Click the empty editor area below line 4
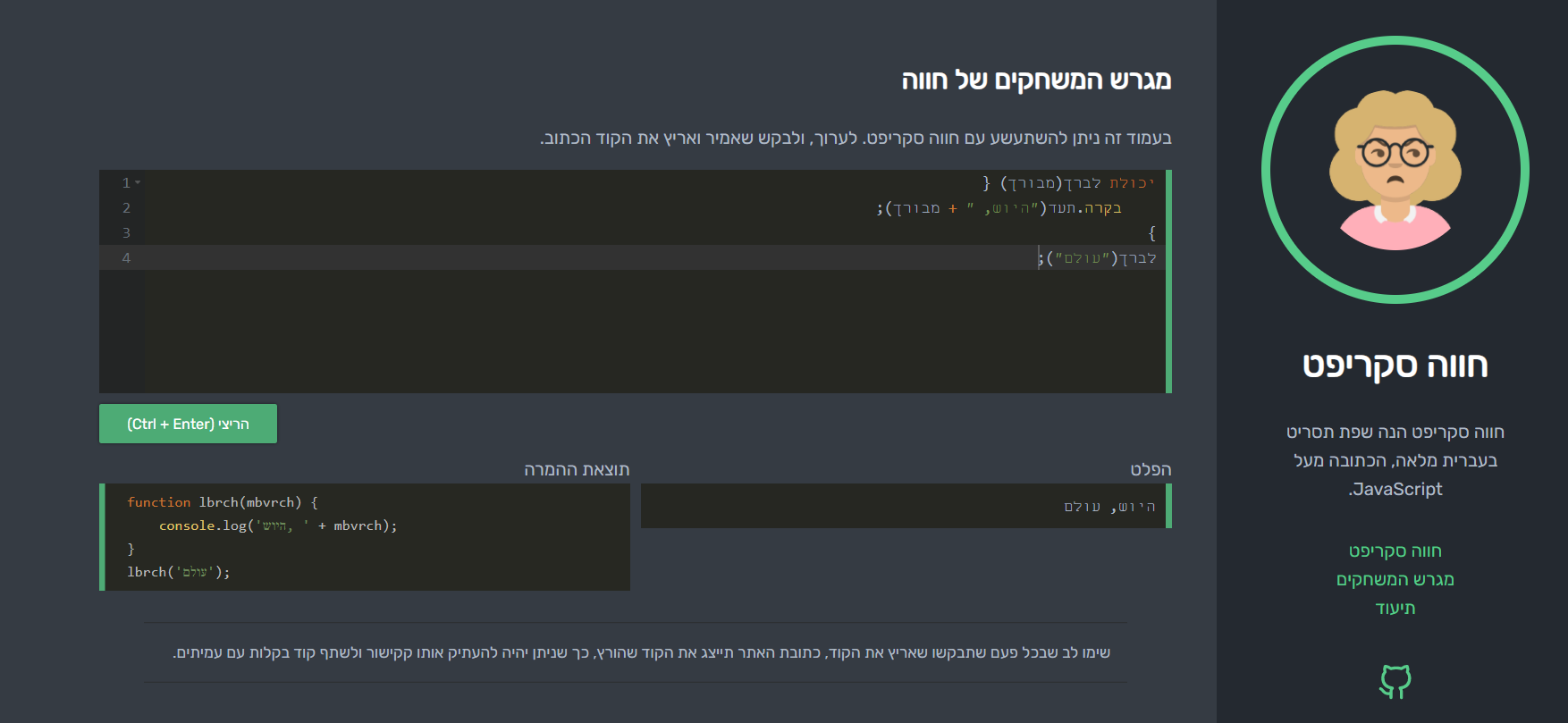Viewport: 1568px width, 723px height. coord(653,331)
